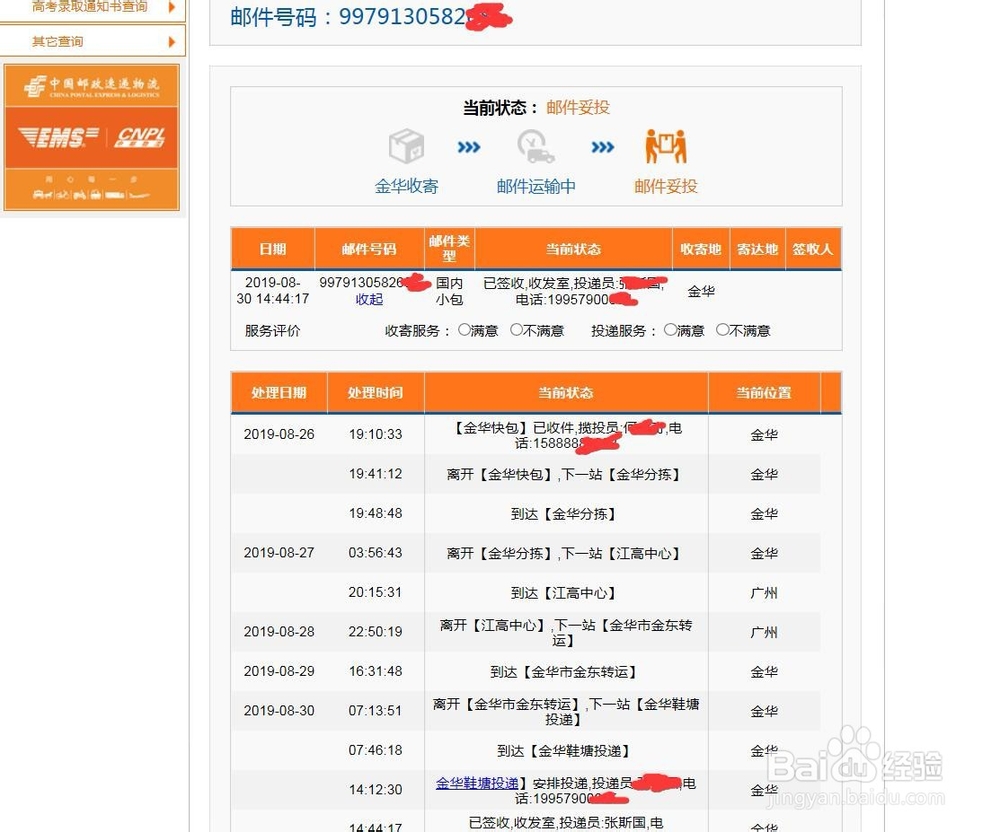Click status 到达【金华鞋塘投递】
Viewport: 1000px width, 832px height.
click(564, 751)
